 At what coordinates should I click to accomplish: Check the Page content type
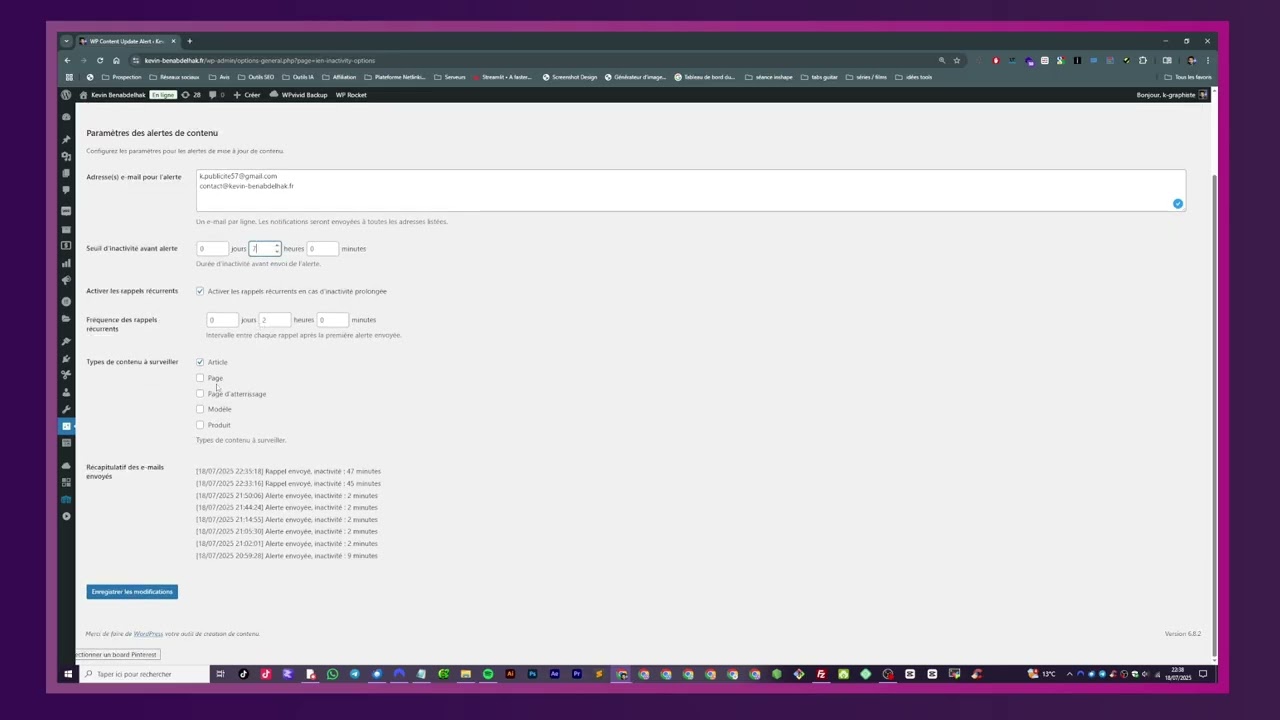tap(200, 378)
